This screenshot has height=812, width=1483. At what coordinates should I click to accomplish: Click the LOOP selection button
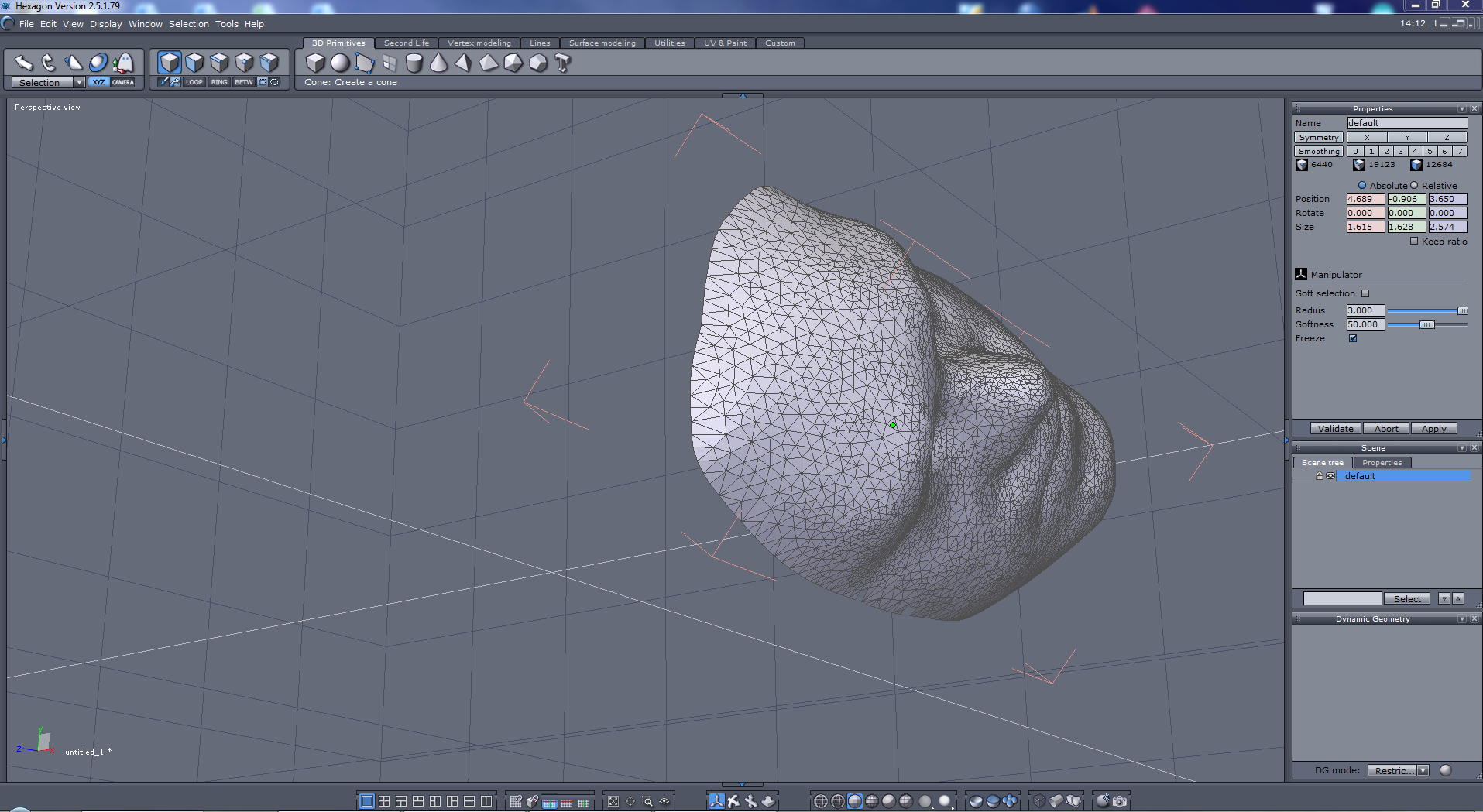pyautogui.click(x=194, y=82)
